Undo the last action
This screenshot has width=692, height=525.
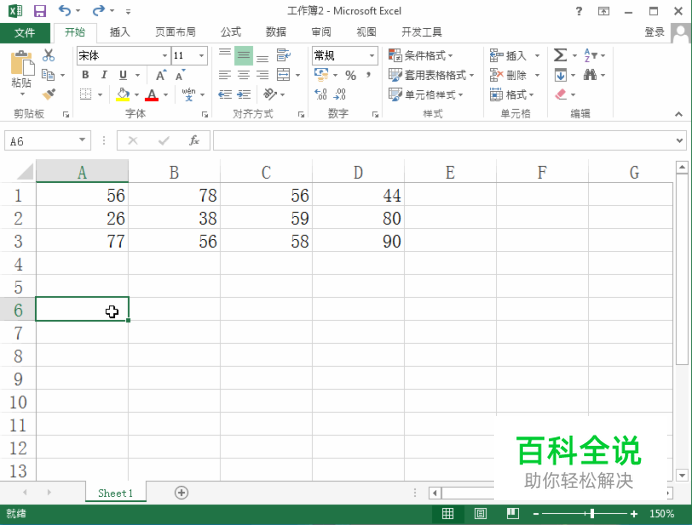click(x=64, y=10)
